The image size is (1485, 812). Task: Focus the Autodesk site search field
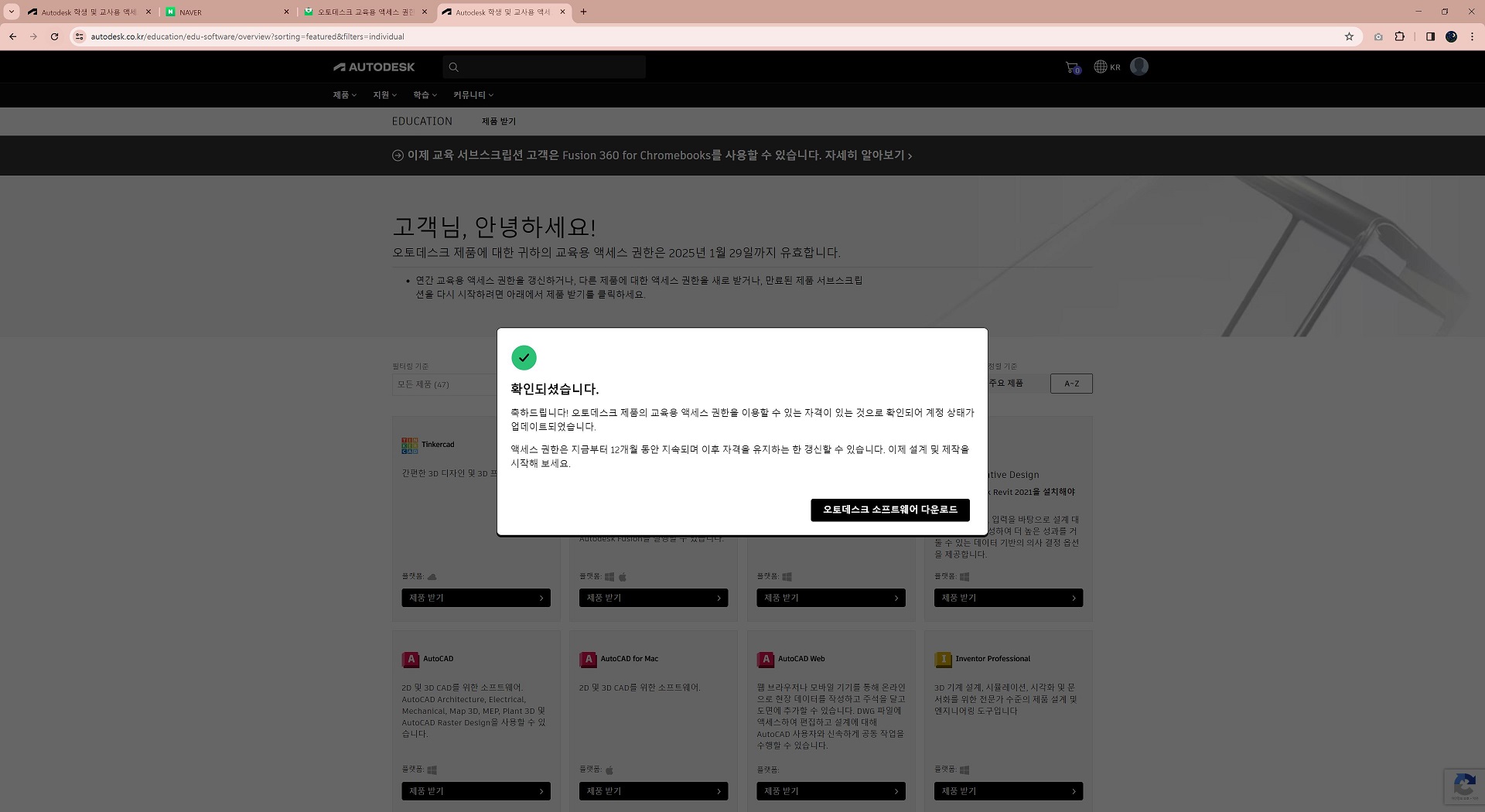click(x=544, y=67)
